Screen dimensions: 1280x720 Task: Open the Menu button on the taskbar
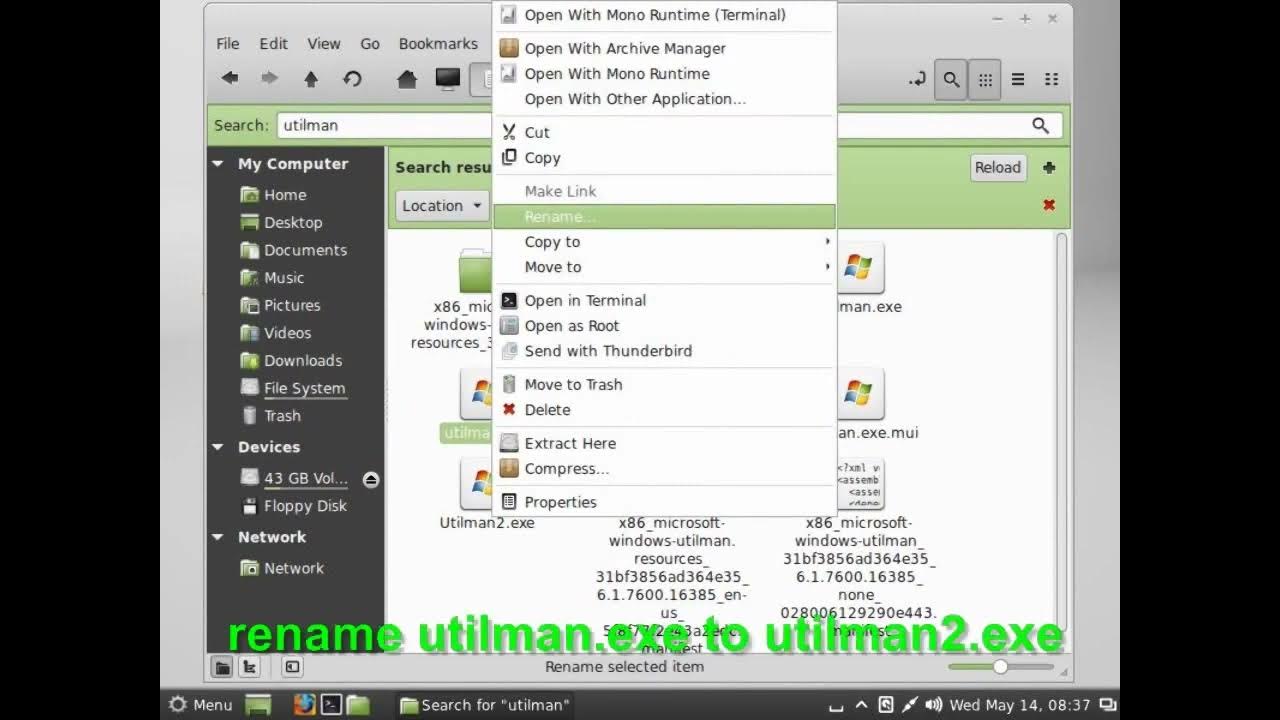201,705
